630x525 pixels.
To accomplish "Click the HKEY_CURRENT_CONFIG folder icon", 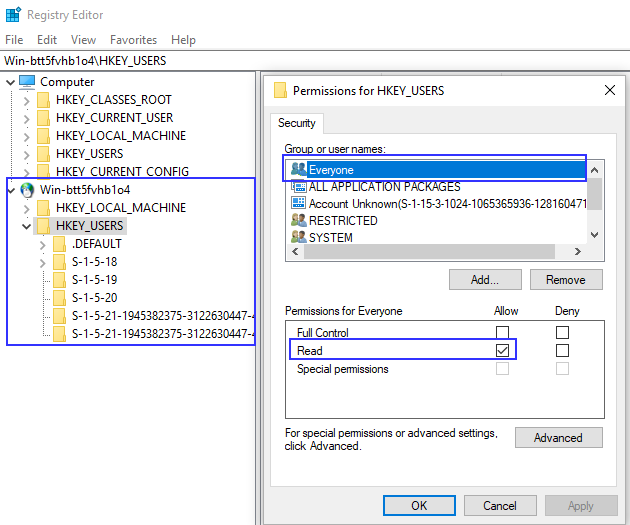I will click(43, 172).
